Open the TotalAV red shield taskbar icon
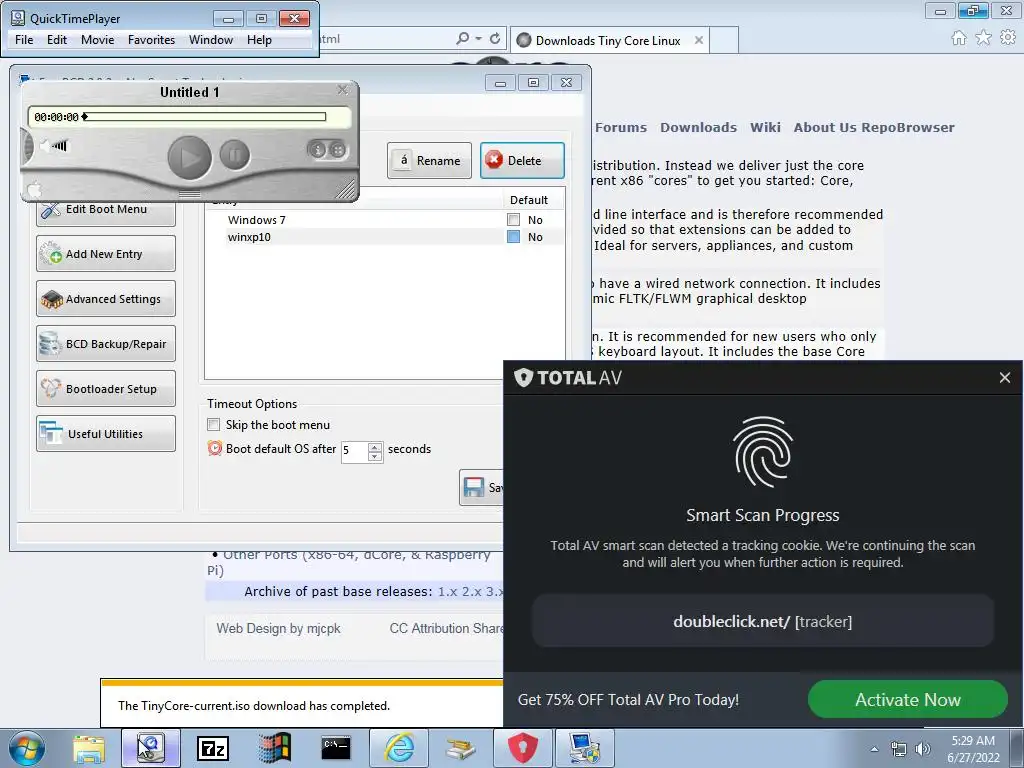This screenshot has width=1024, height=768. (522, 748)
